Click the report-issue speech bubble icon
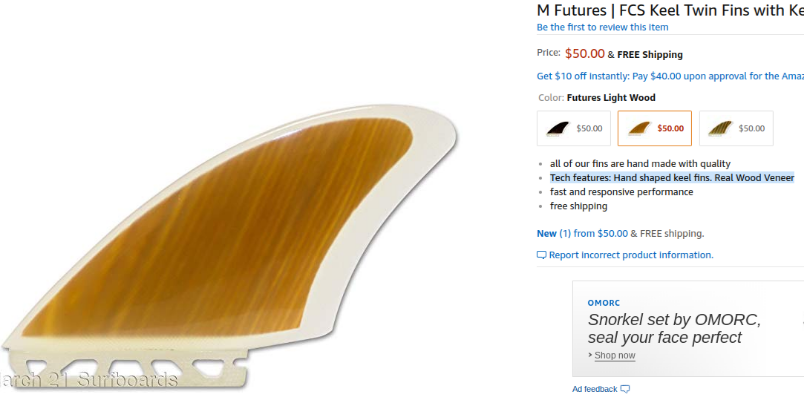The width and height of the screenshot is (804, 400). [x=541, y=255]
